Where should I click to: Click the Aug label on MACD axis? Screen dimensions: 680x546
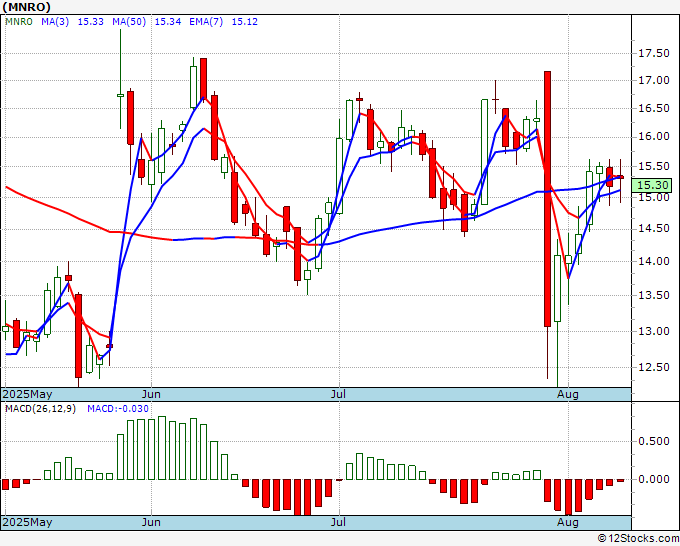tap(568, 522)
